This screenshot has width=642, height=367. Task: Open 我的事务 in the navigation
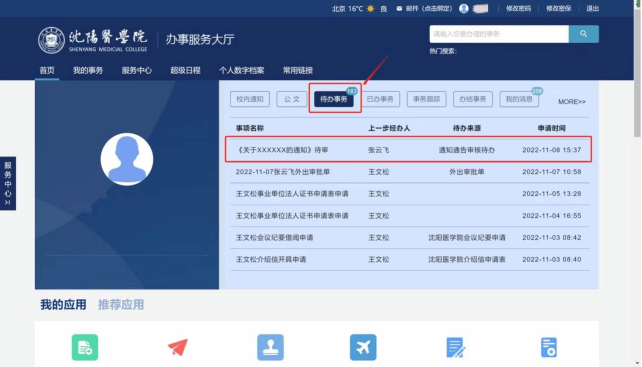tap(88, 70)
